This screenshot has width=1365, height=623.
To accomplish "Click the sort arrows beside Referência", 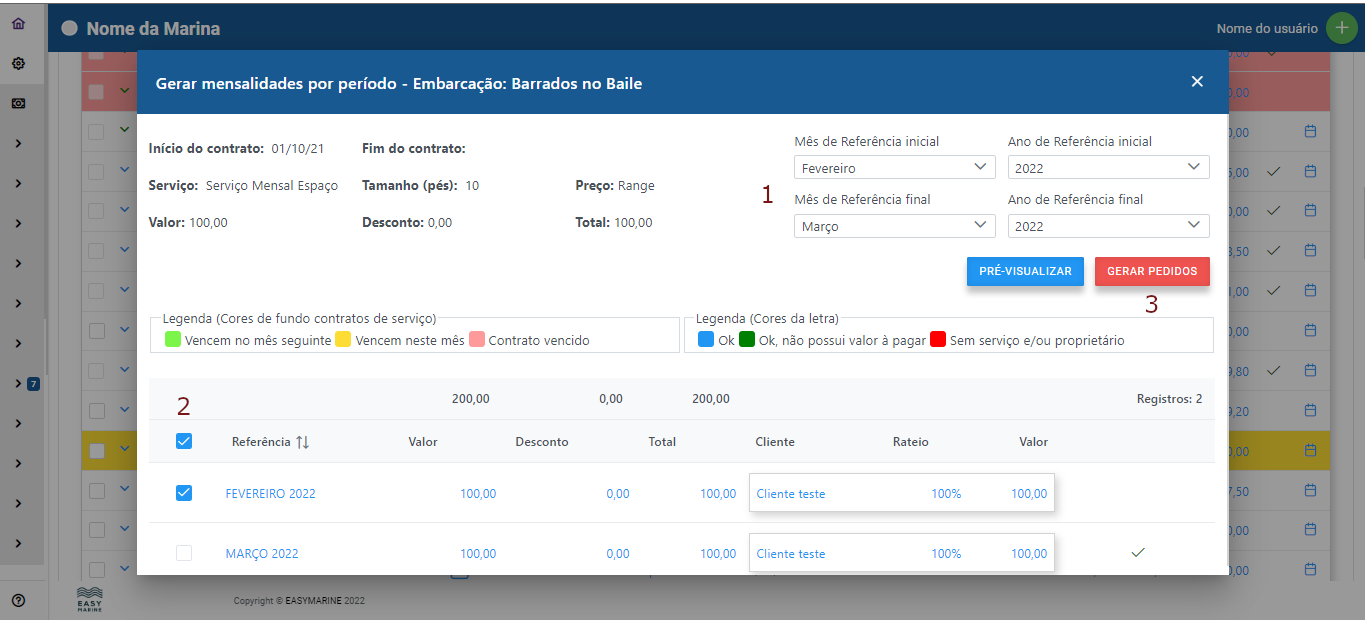I will [x=302, y=442].
